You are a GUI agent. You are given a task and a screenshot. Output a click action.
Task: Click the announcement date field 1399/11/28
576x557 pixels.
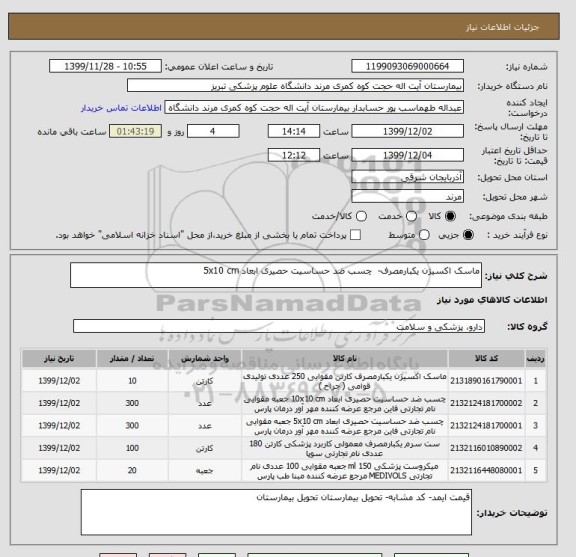click(105, 67)
